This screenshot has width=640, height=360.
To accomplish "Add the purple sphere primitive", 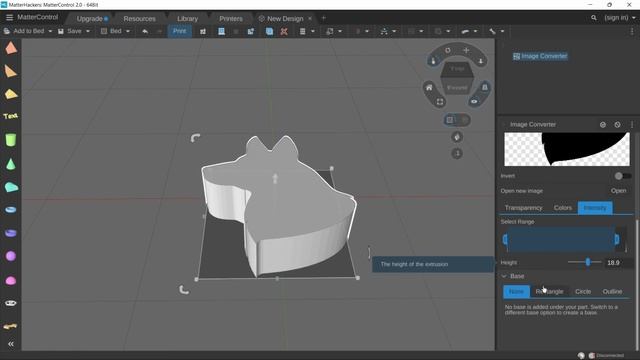I will [11, 256].
